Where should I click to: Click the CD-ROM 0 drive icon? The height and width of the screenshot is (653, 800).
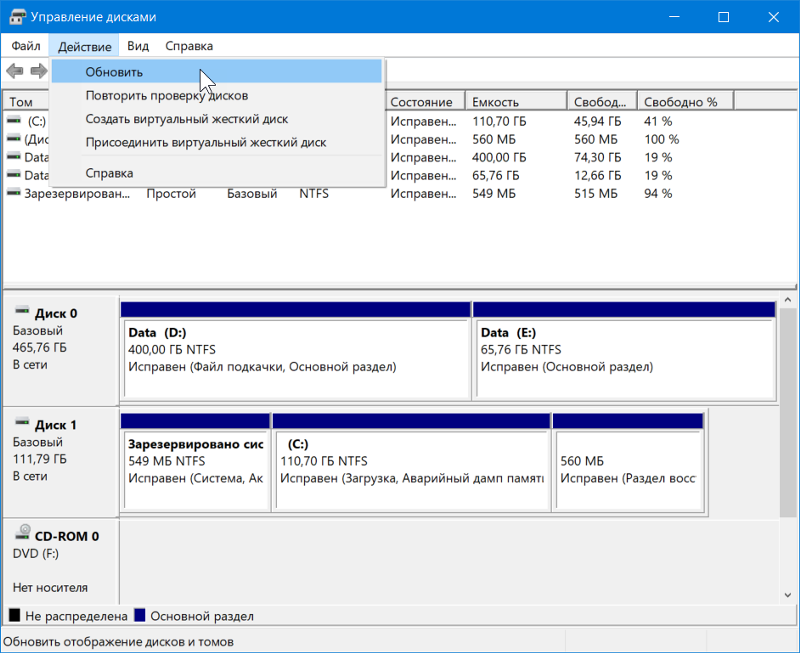pyautogui.click(x=22, y=533)
